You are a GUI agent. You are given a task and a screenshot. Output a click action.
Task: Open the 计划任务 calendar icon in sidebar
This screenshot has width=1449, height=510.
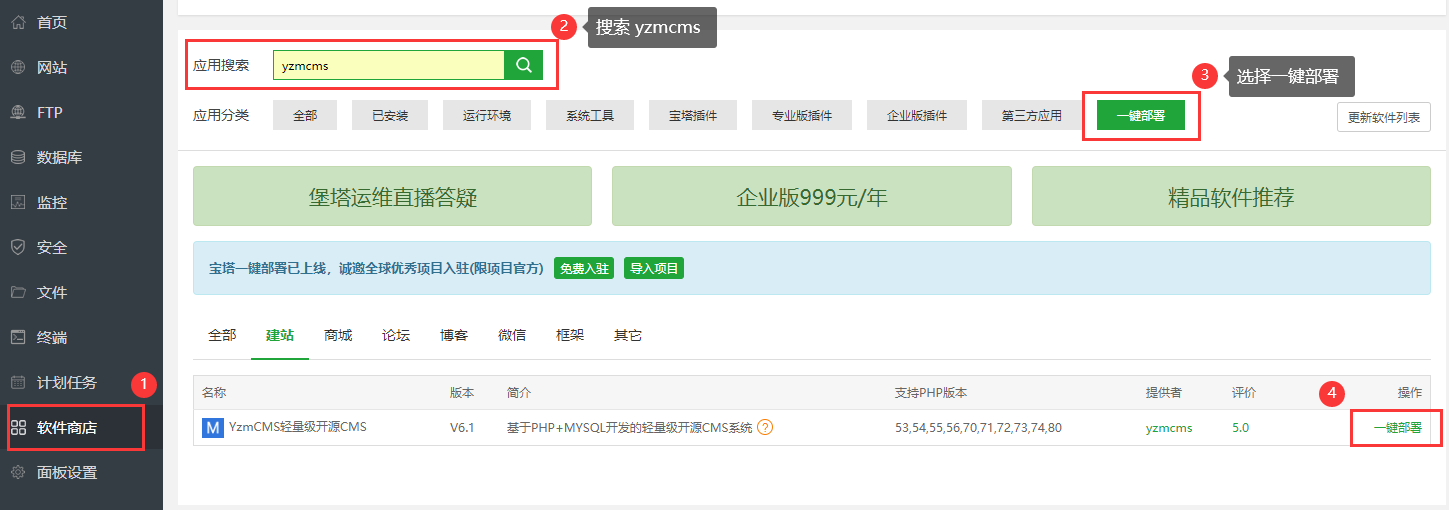coord(18,382)
